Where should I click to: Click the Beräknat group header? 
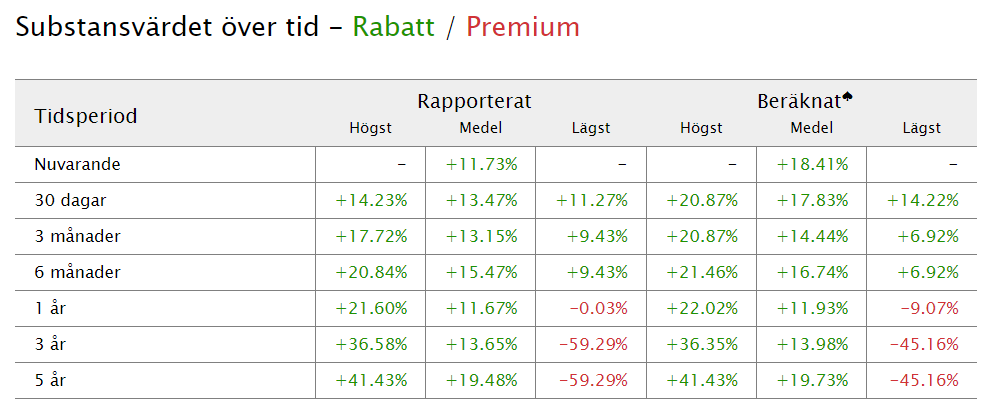pos(800,101)
